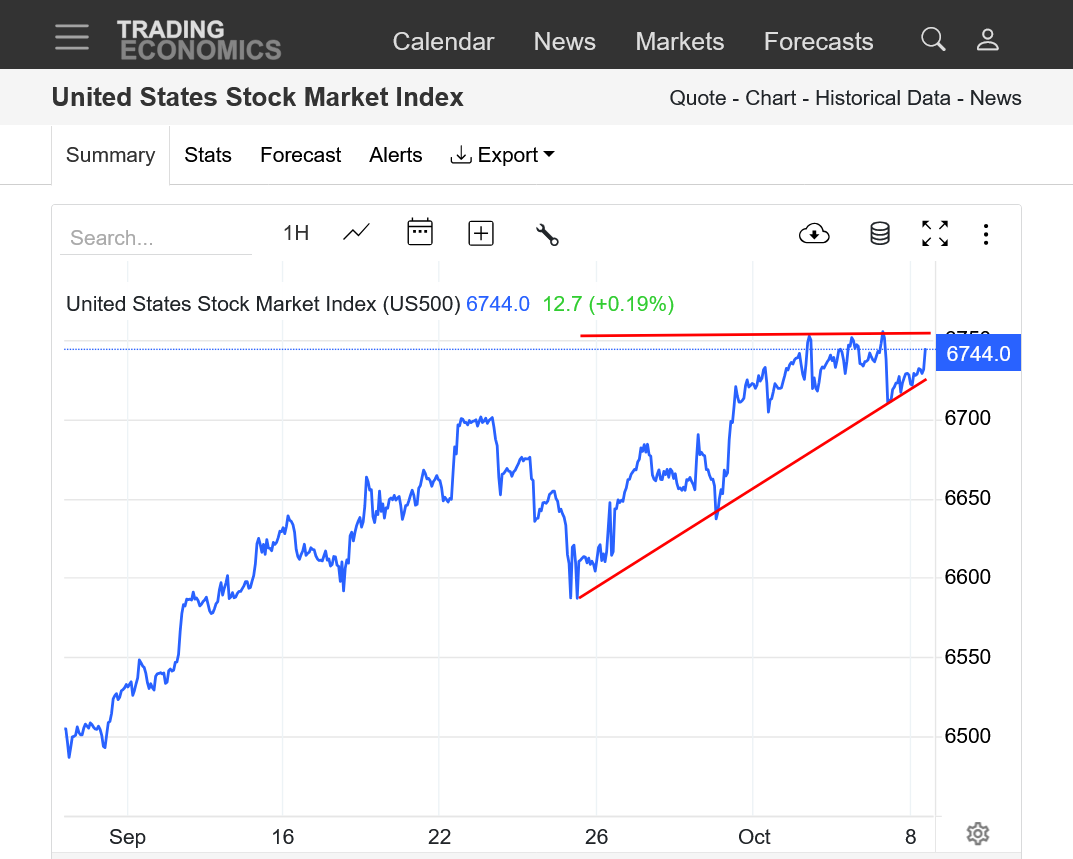
Task: Expand chart to fullscreen
Action: tap(935, 234)
